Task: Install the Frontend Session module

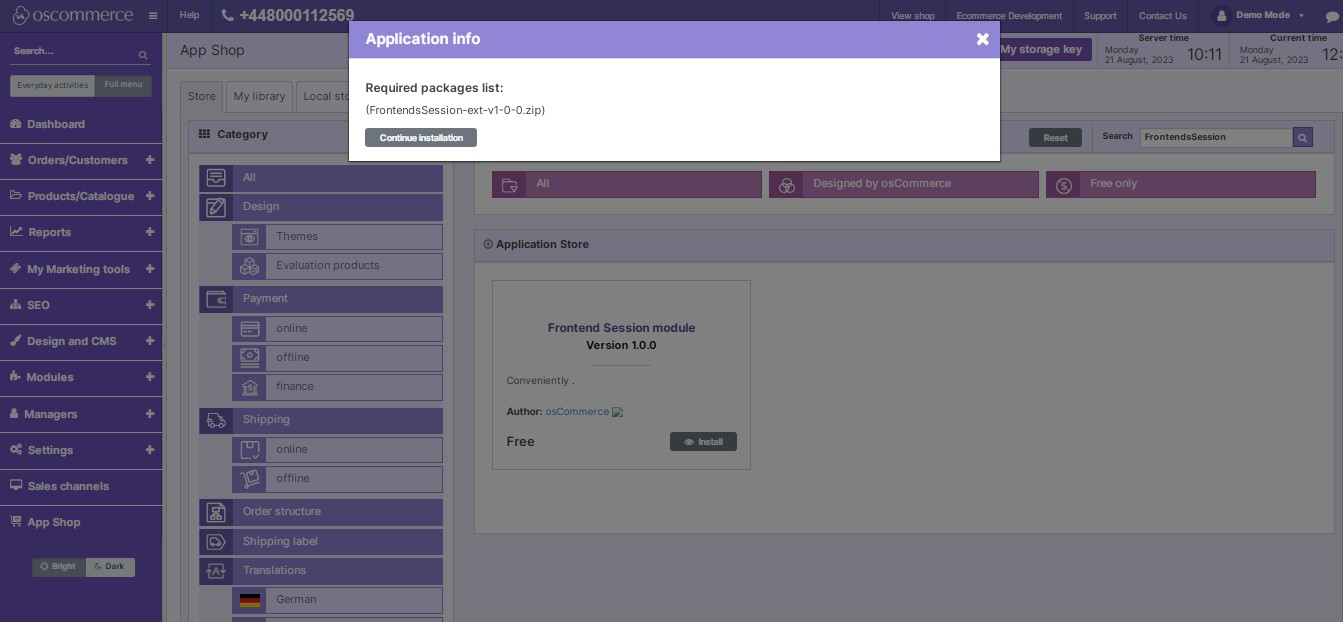Action: [x=703, y=441]
